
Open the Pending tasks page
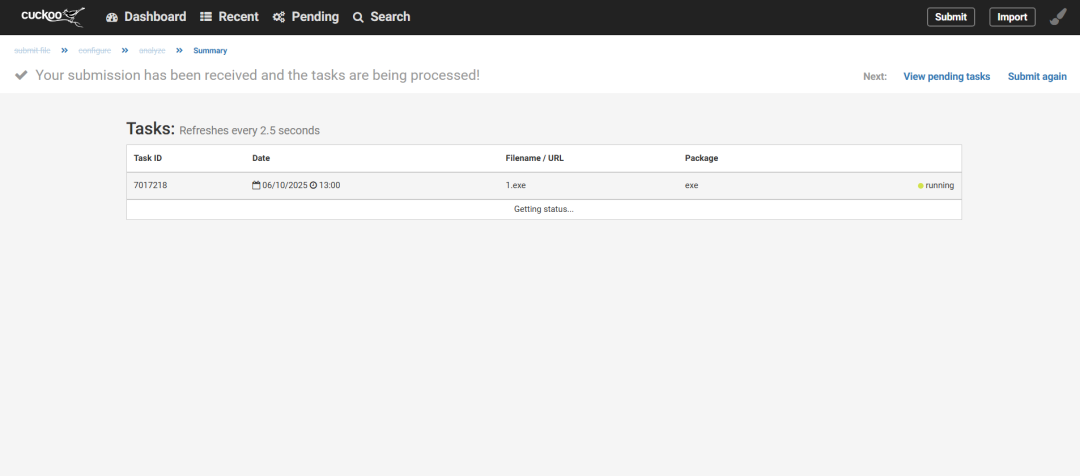pos(306,17)
